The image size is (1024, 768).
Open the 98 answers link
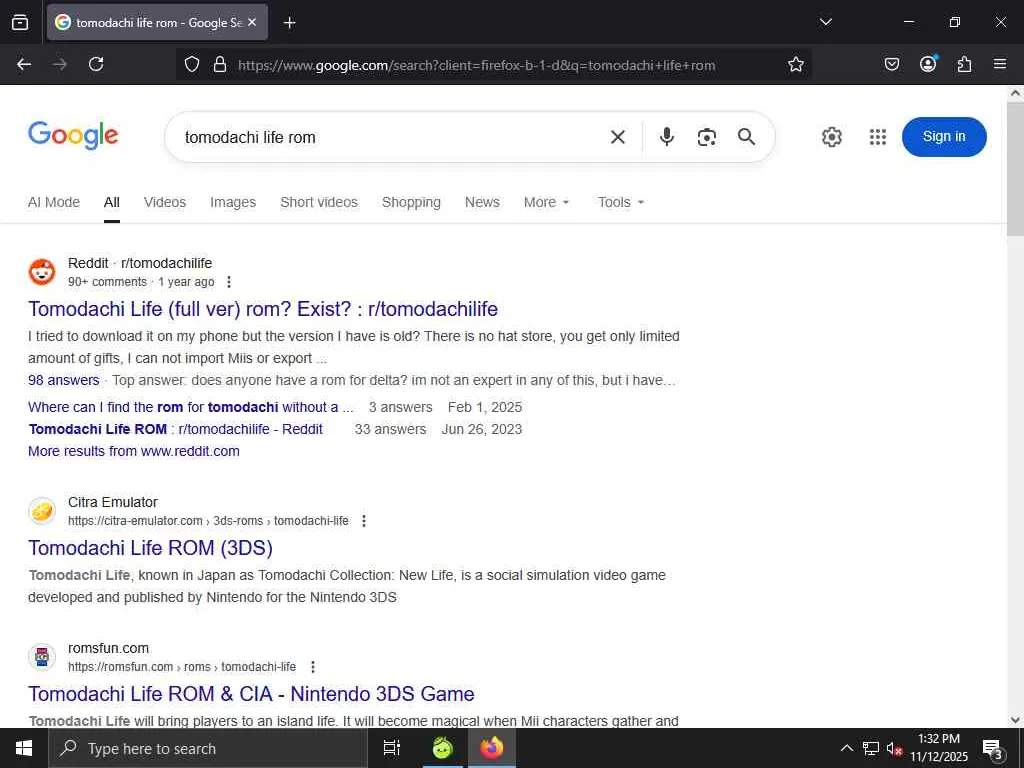click(x=63, y=380)
